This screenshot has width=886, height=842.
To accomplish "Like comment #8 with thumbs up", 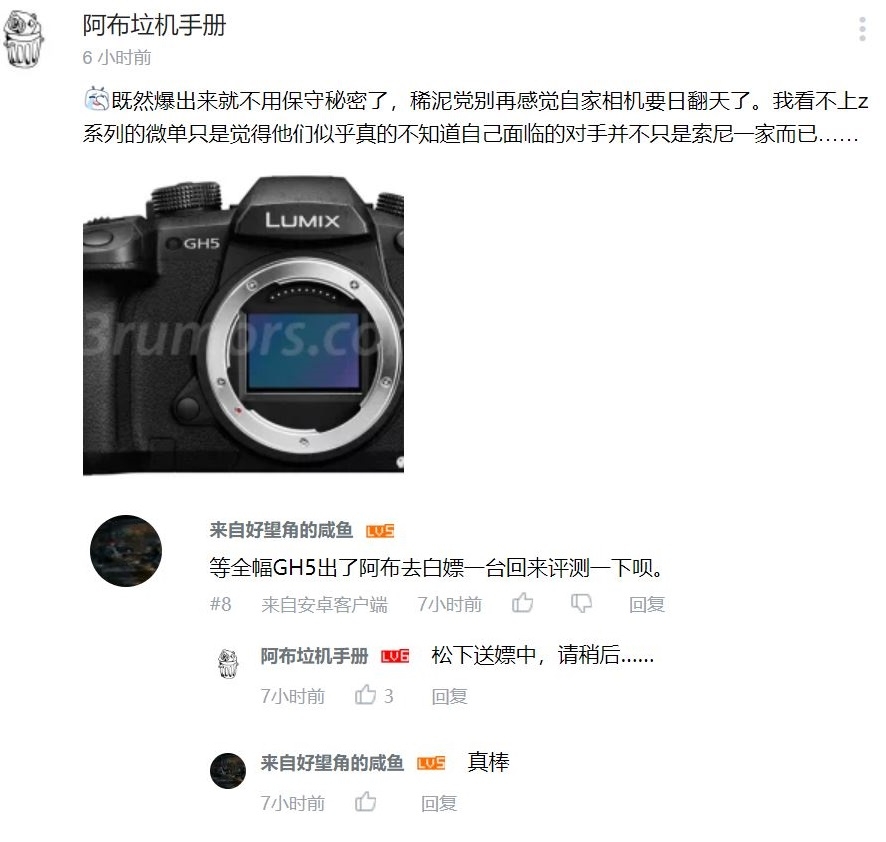I will pos(522,604).
